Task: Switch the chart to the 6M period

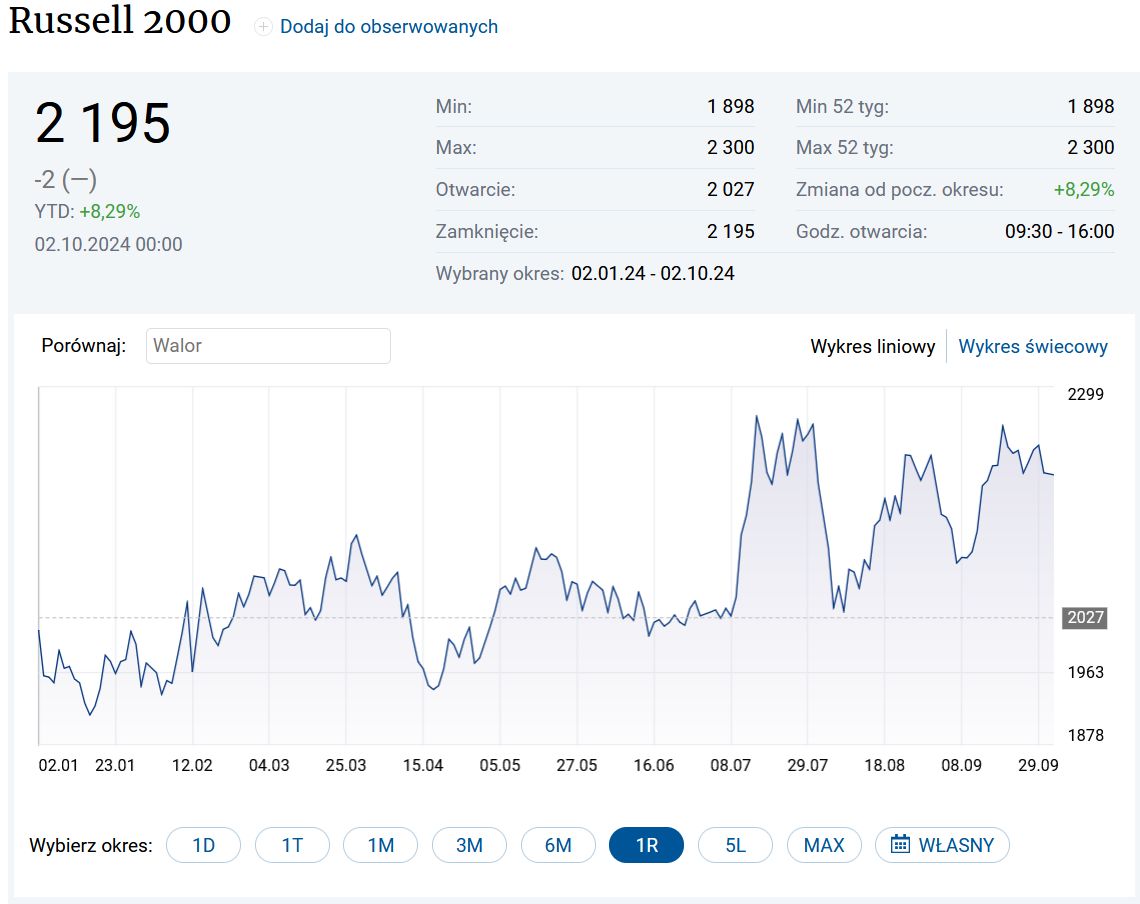Action: coord(558,845)
